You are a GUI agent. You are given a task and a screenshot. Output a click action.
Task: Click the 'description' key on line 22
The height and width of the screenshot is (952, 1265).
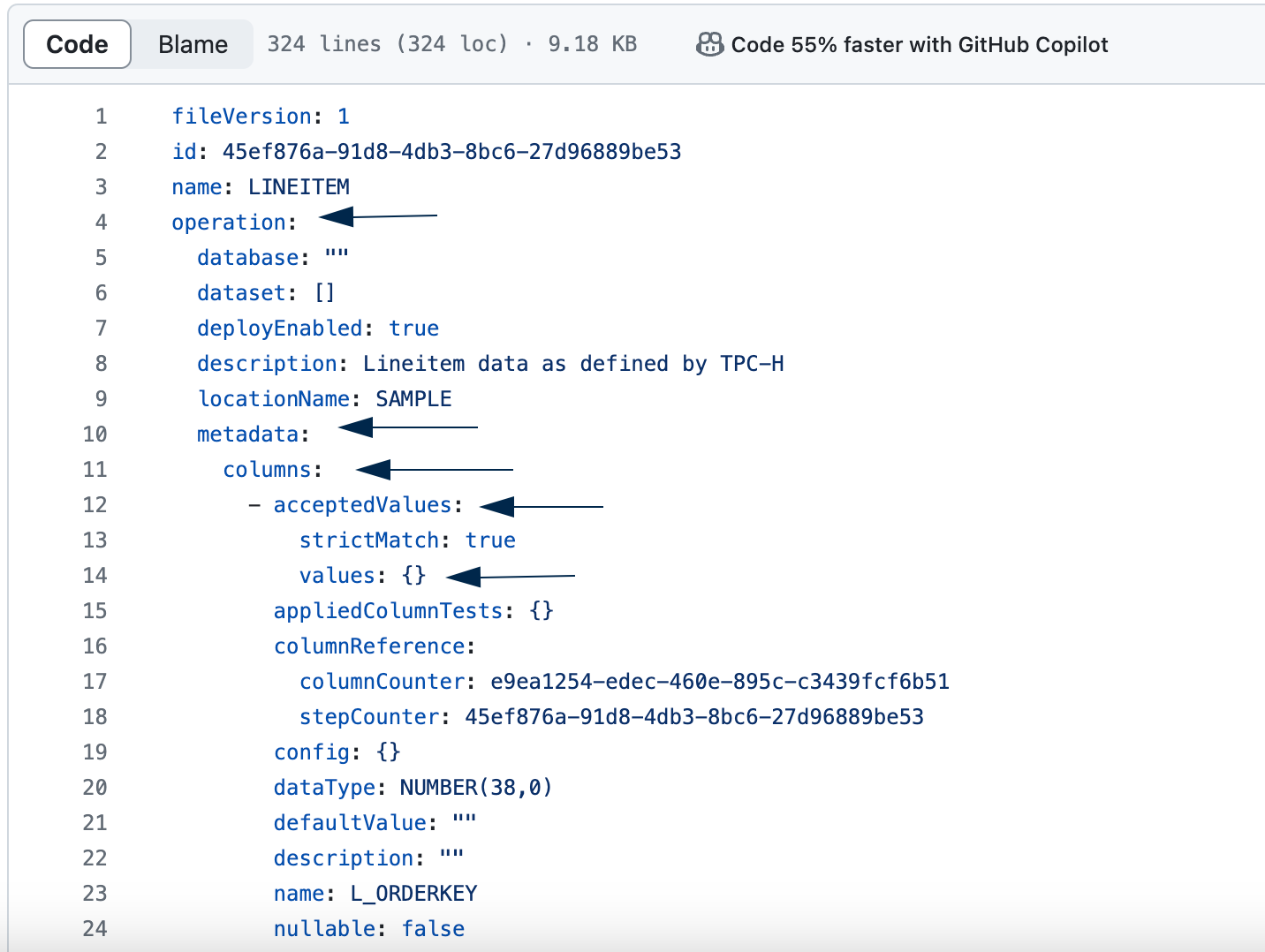344,858
